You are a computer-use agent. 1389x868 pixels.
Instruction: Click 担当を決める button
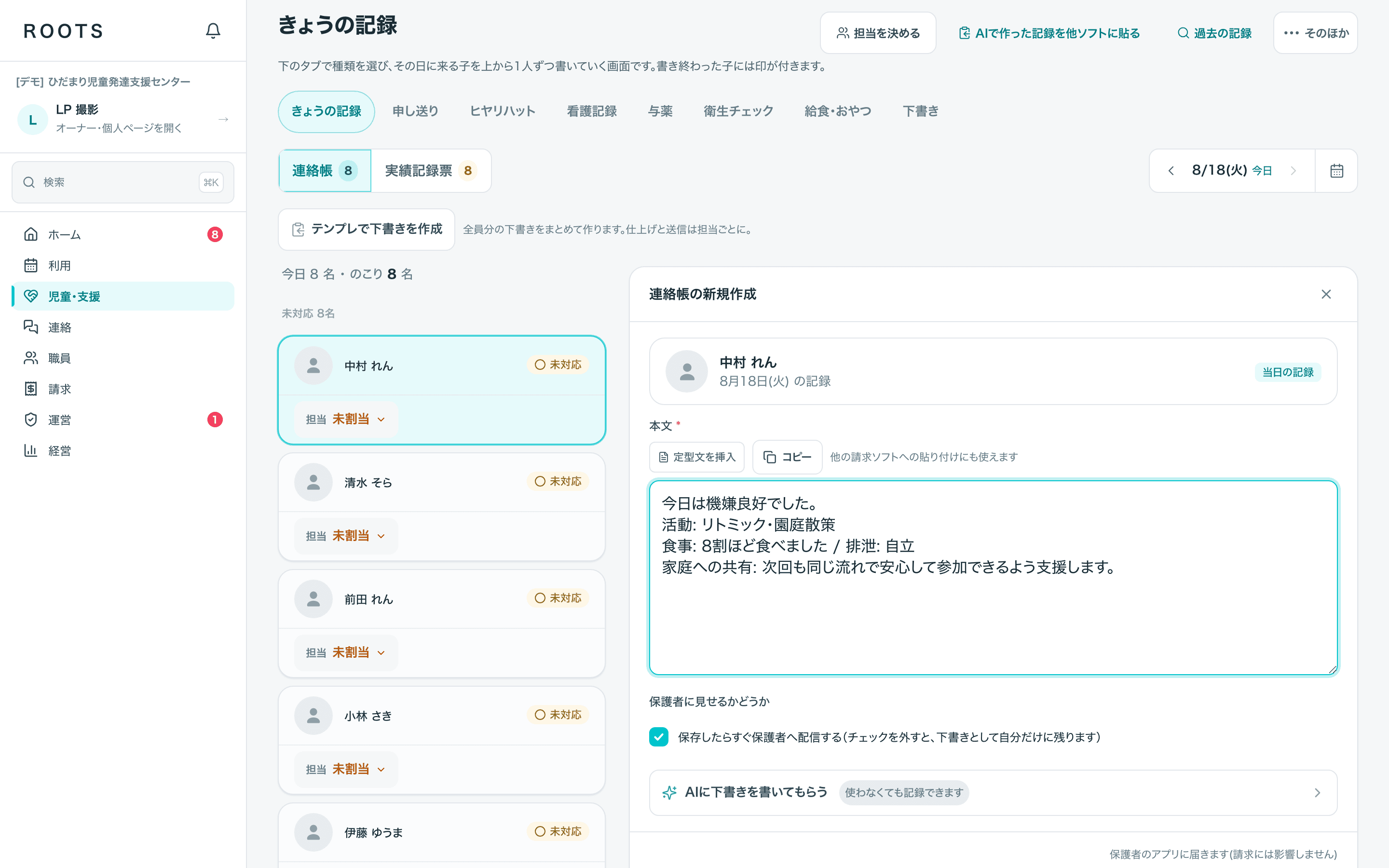878,33
